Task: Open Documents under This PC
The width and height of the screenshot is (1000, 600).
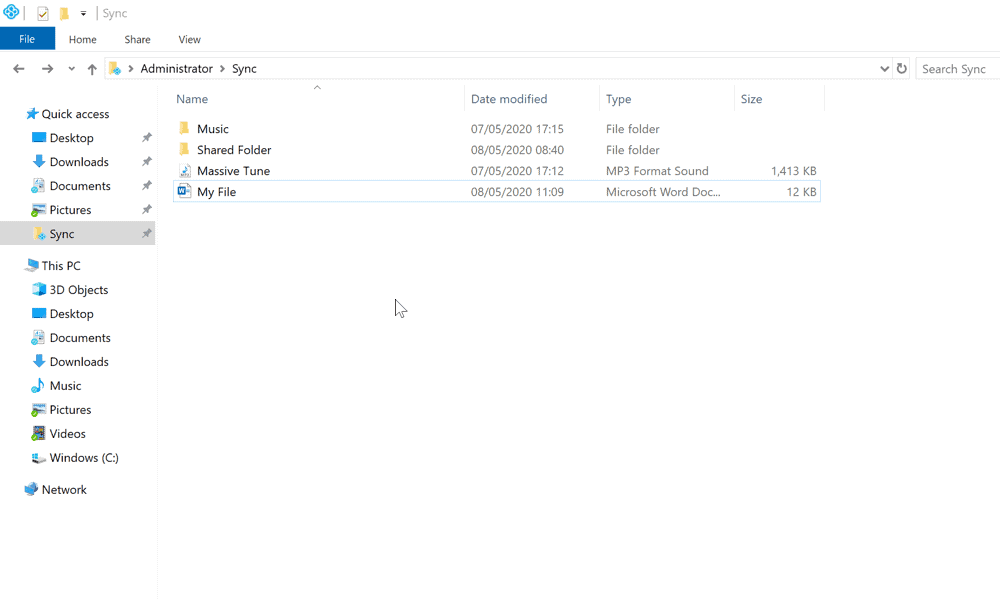Action: click(x=80, y=338)
